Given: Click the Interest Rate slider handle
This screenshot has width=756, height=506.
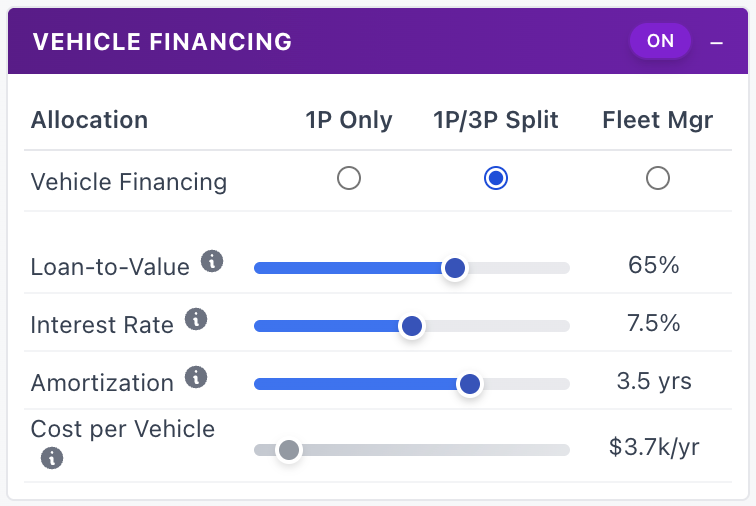Looking at the screenshot, I should click(411, 326).
